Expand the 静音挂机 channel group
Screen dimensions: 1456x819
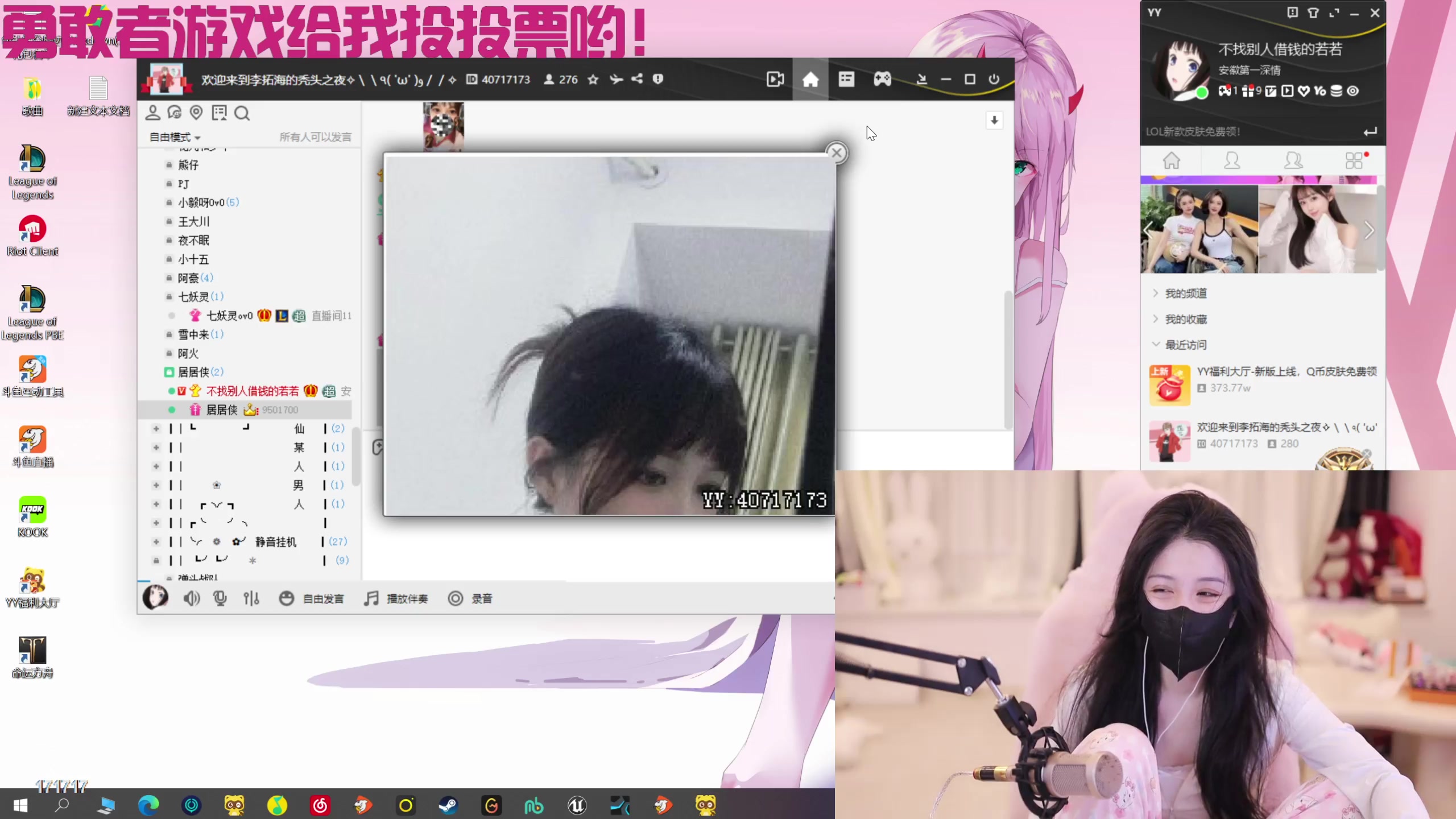pos(156,542)
